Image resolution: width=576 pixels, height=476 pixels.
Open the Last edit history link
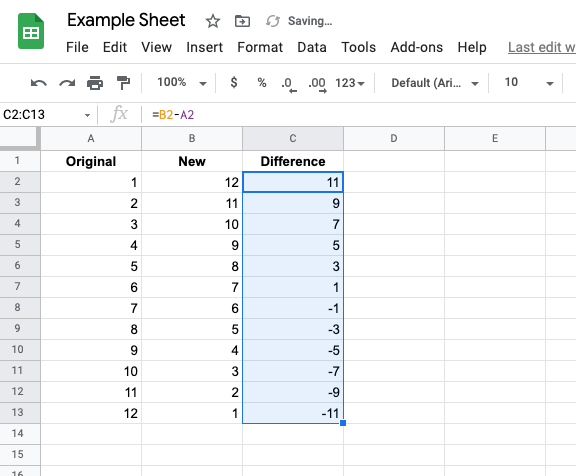tap(542, 47)
